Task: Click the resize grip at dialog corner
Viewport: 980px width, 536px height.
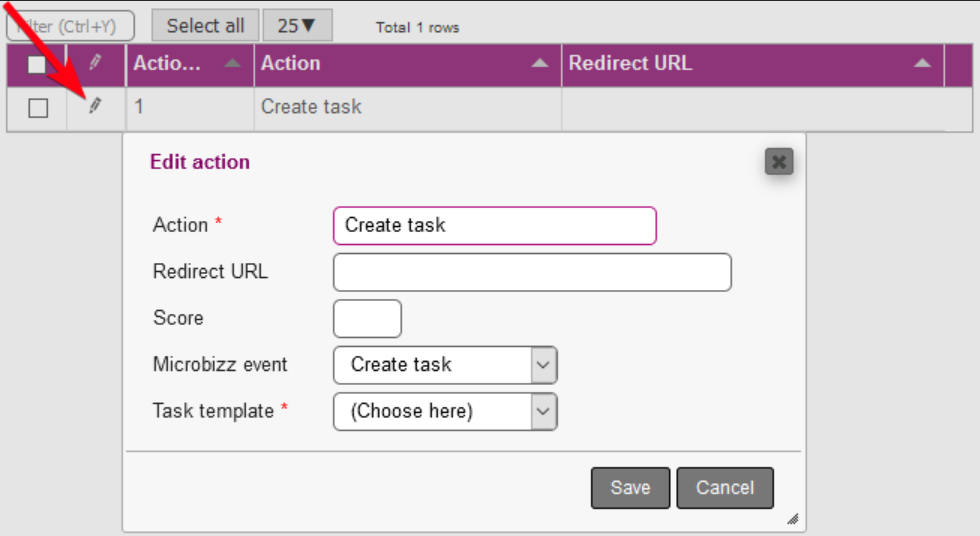Action: click(x=792, y=519)
